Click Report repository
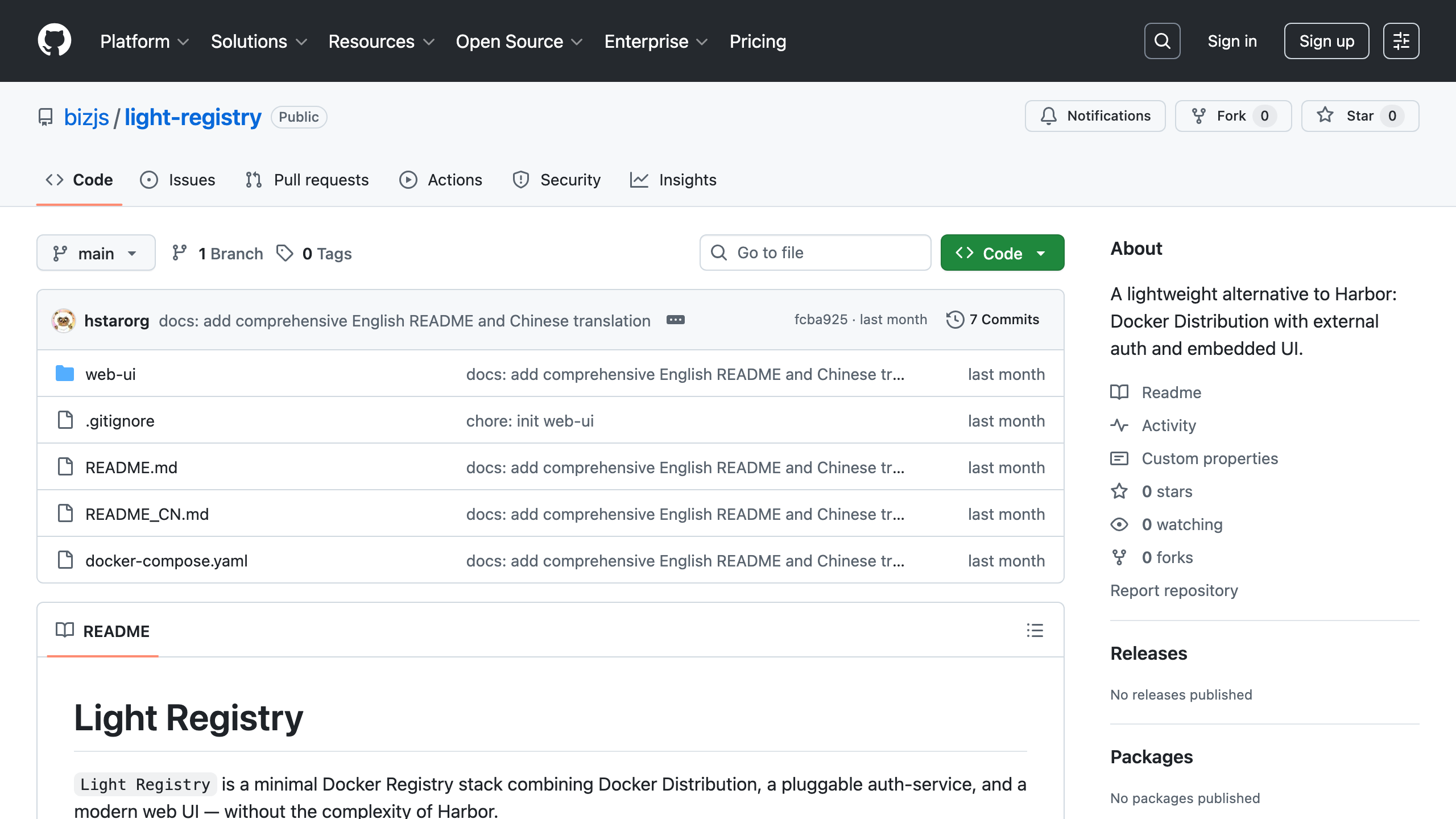 pos(1174,590)
